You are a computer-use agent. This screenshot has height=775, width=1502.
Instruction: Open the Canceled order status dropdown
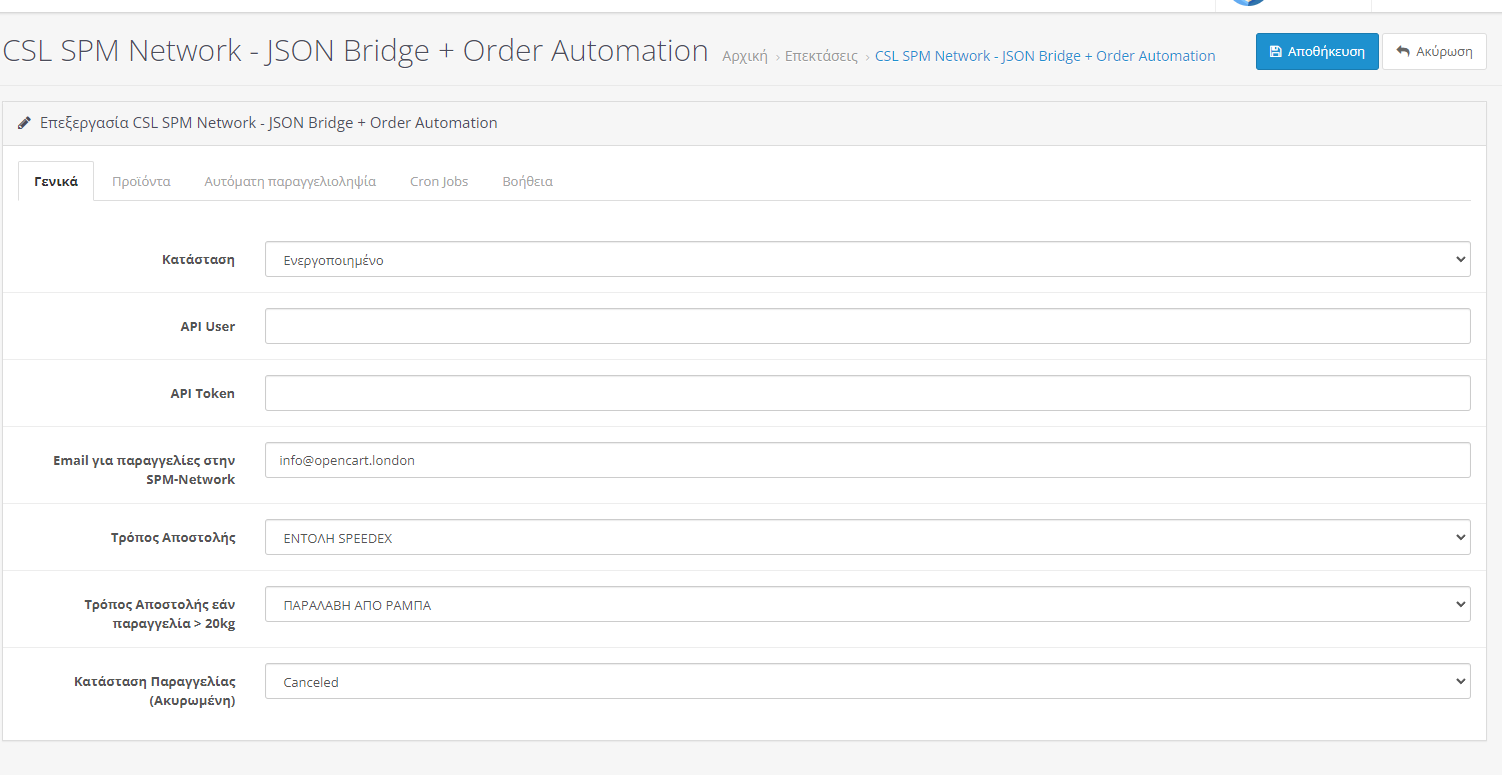pos(867,681)
